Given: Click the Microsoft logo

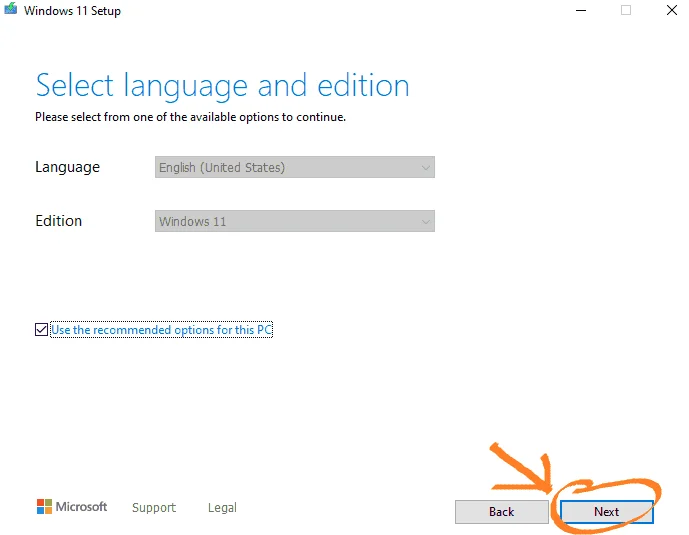Looking at the screenshot, I should (72, 506).
